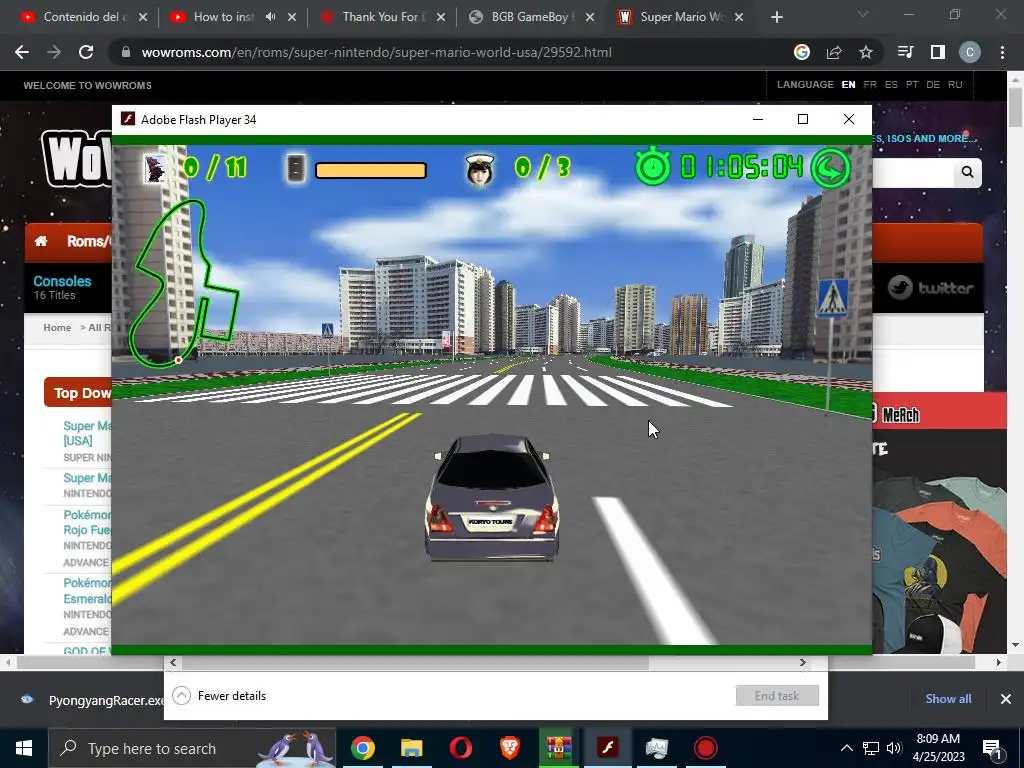1024x768 pixels.
Task: Click the traffic officer face icon in the HUD
Action: click(x=479, y=170)
